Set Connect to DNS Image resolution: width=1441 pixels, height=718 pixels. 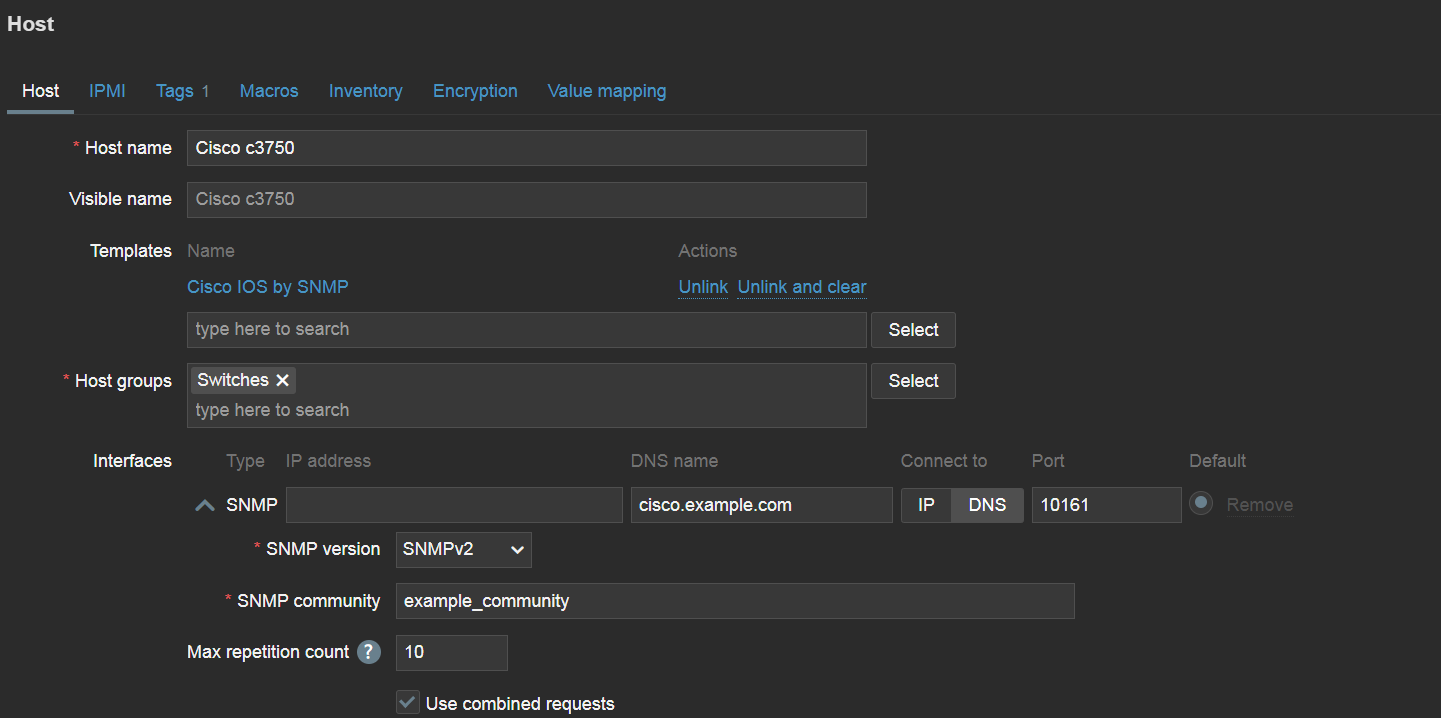[987, 505]
